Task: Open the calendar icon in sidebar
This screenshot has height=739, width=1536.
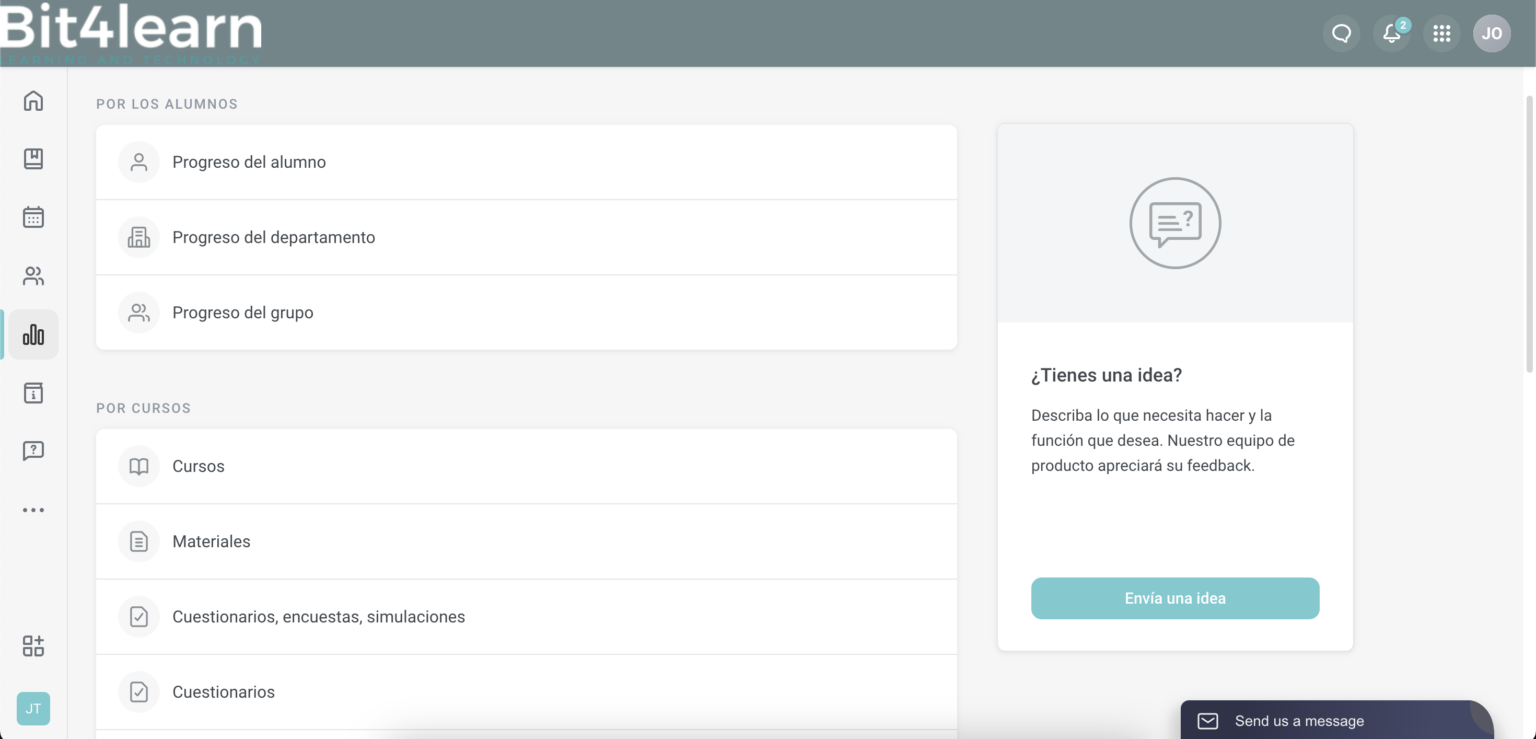Action: (33, 217)
